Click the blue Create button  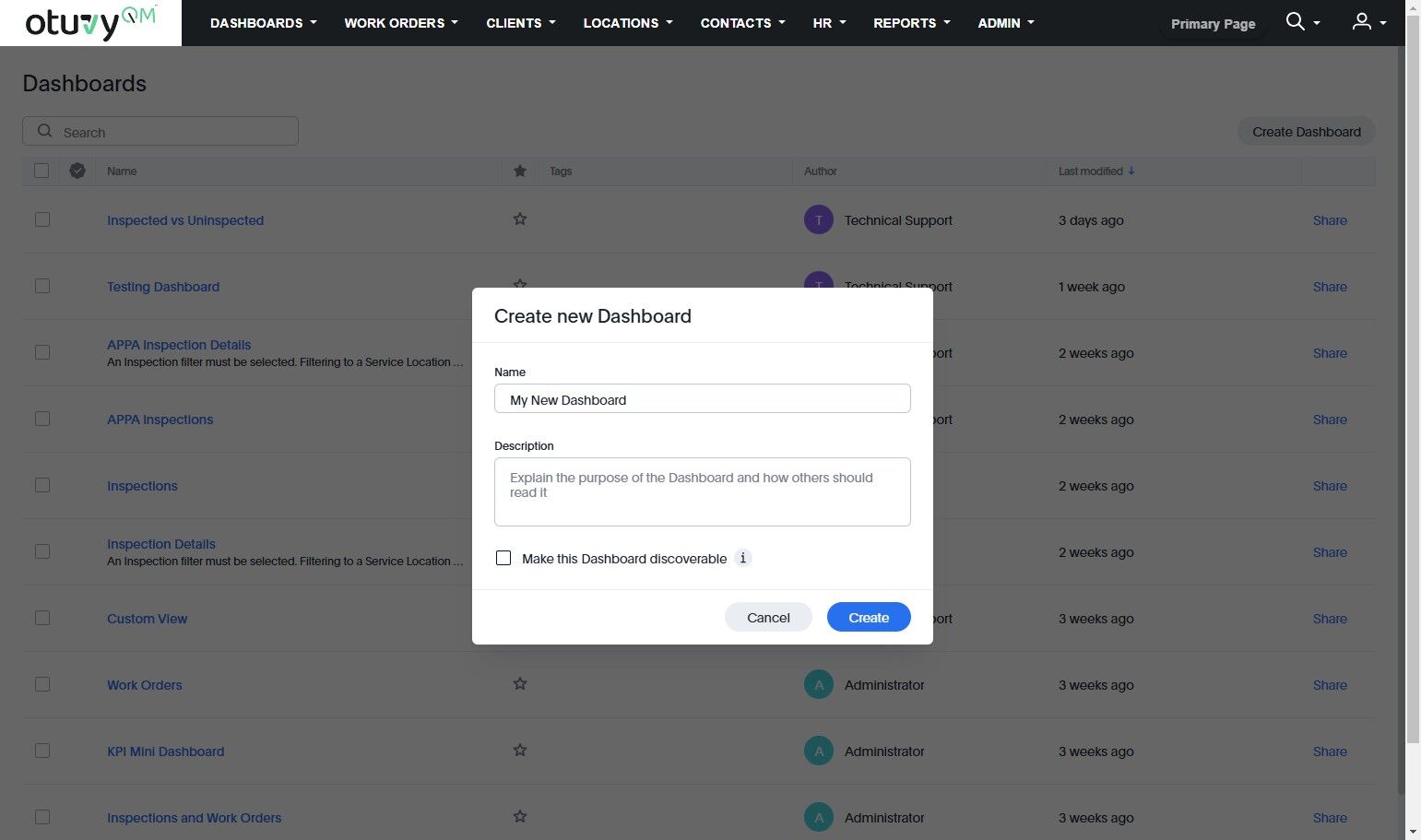868,617
